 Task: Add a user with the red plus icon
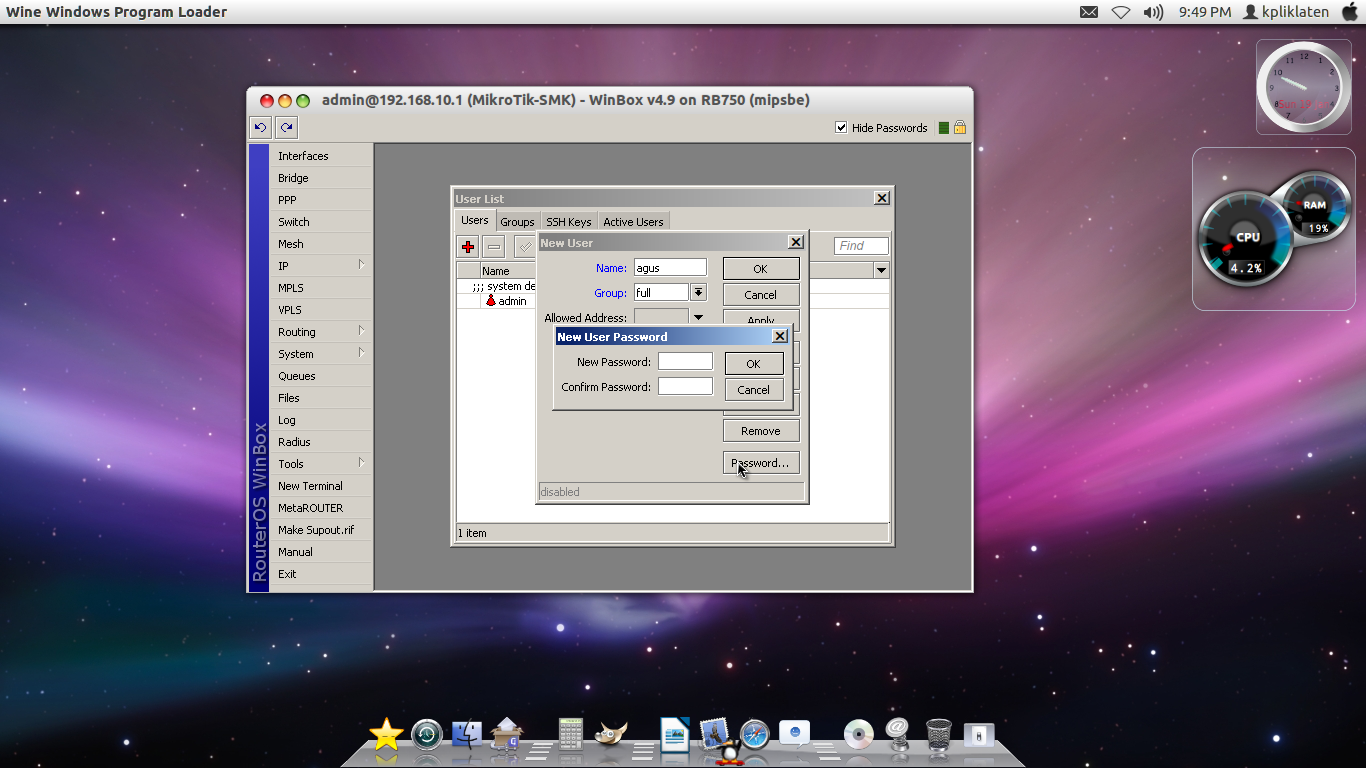(x=468, y=246)
